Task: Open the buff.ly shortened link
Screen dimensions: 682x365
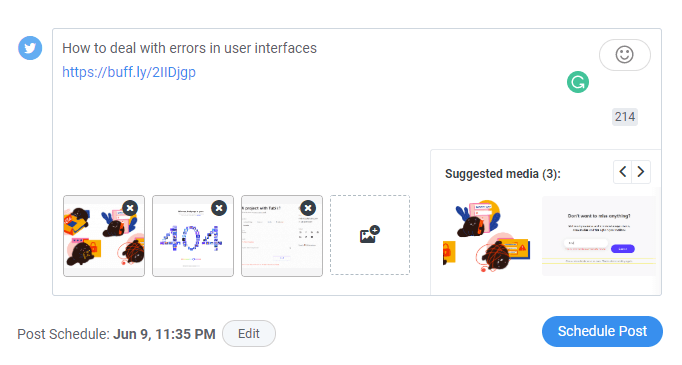Action: coord(129,72)
